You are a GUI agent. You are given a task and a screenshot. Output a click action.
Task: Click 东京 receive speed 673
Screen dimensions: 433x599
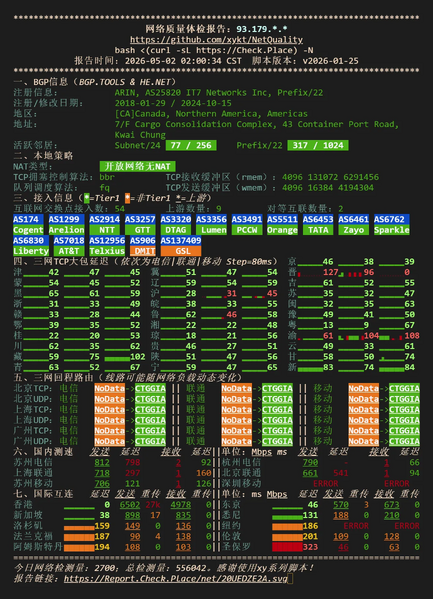coord(392,505)
